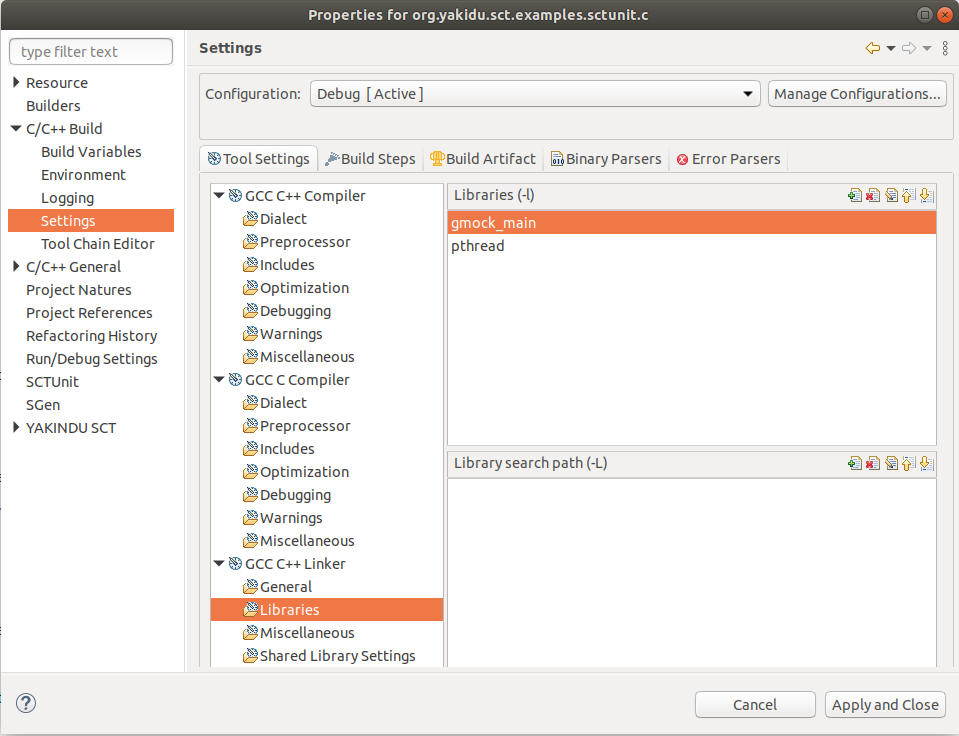This screenshot has height=736, width=959.
Task: Open the Binary Parsers tab
Action: click(x=606, y=159)
